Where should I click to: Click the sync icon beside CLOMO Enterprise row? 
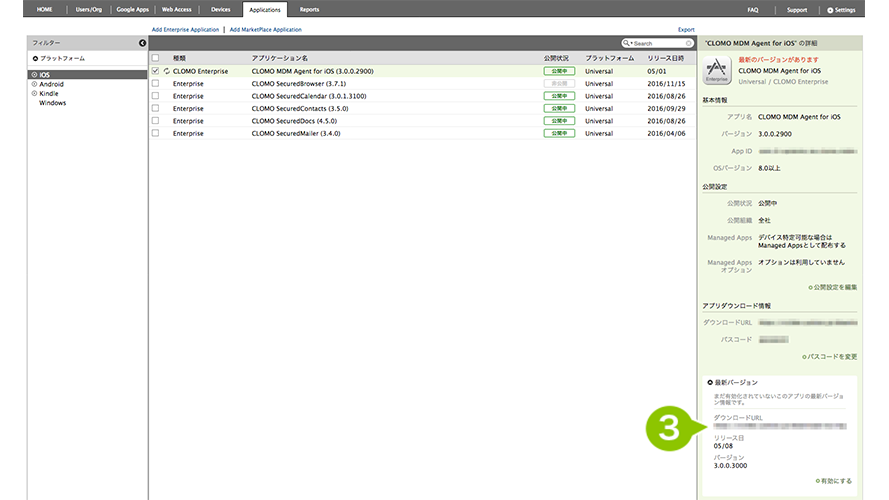coord(167,71)
